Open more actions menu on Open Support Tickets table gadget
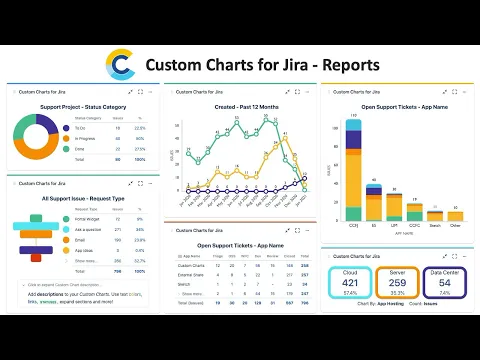The image size is (480, 360). (x=307, y=230)
